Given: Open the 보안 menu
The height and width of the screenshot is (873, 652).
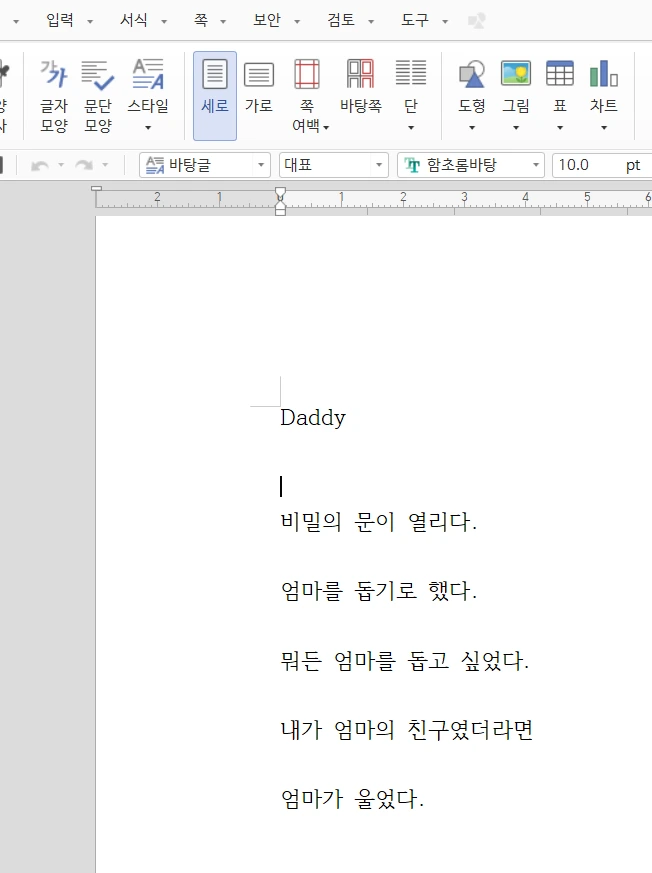Looking at the screenshot, I should [267, 21].
